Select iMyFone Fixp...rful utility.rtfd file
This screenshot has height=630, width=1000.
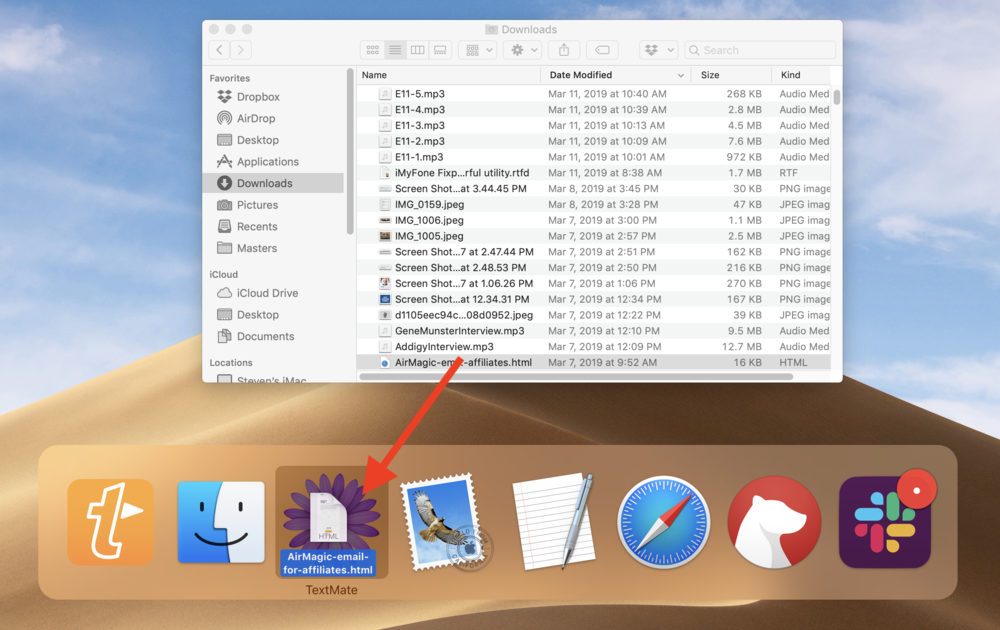[x=594, y=173]
